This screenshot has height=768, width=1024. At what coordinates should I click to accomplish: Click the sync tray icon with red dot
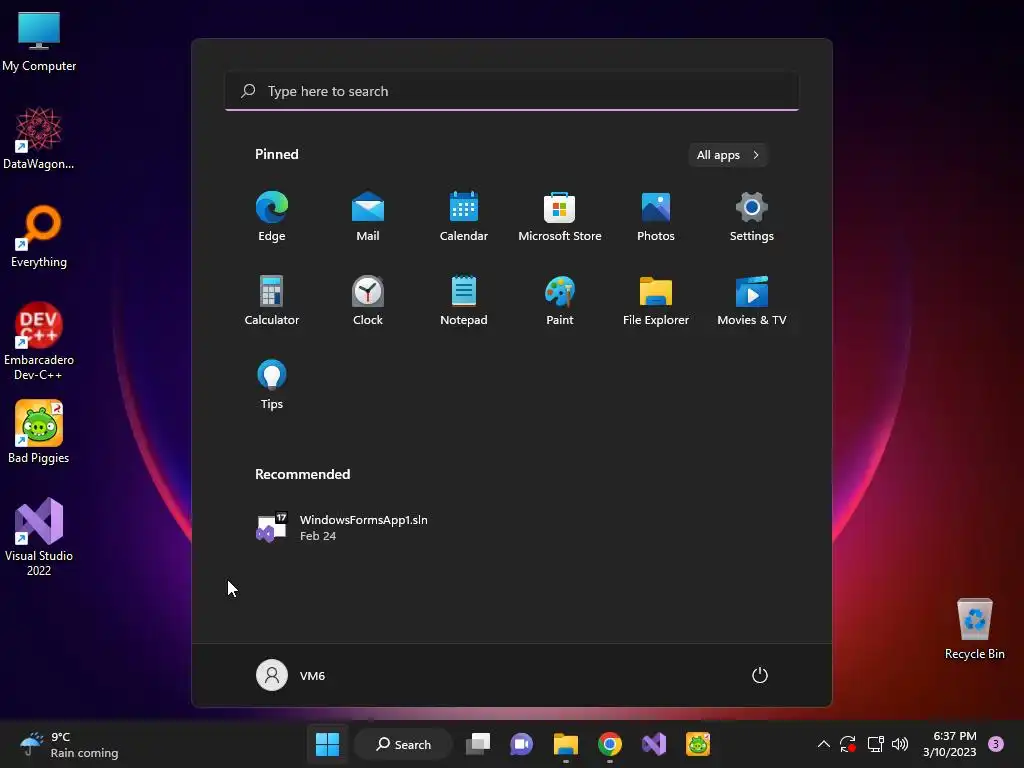click(x=848, y=744)
